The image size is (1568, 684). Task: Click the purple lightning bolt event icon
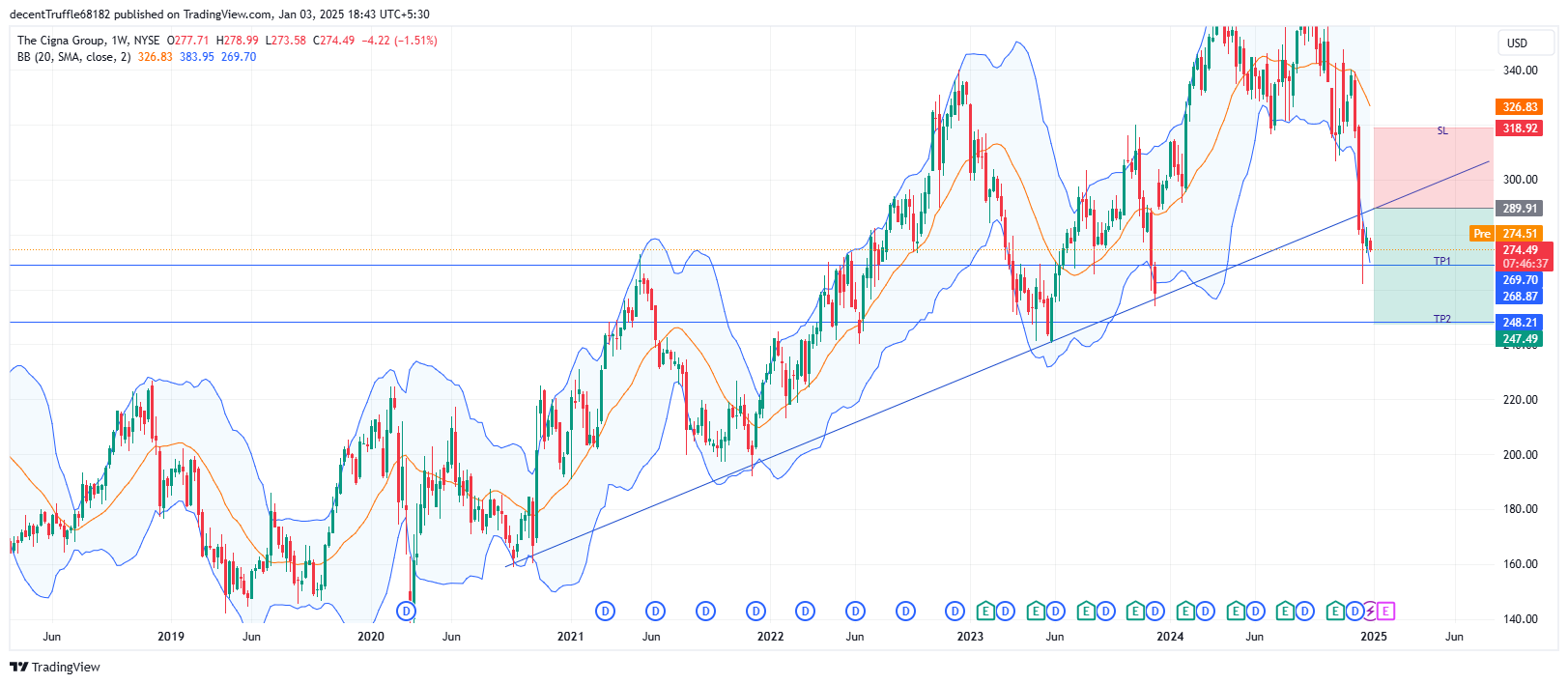(x=1370, y=611)
